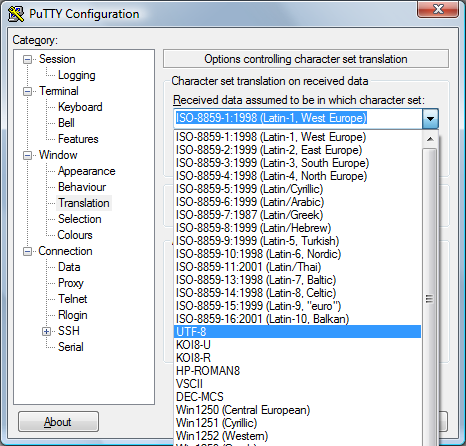Open Behaviour settings category
The height and width of the screenshot is (446, 466).
(82, 187)
